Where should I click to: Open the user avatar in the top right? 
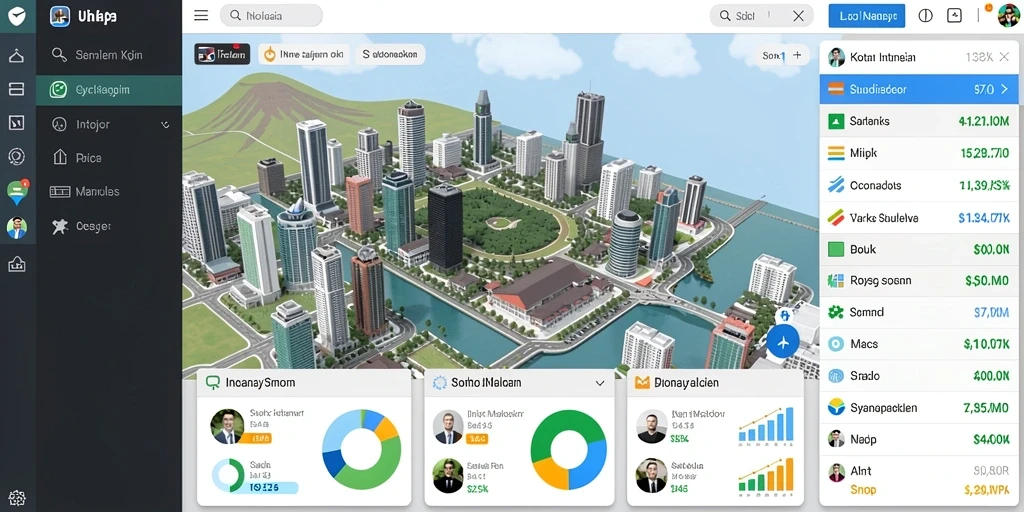1008,16
